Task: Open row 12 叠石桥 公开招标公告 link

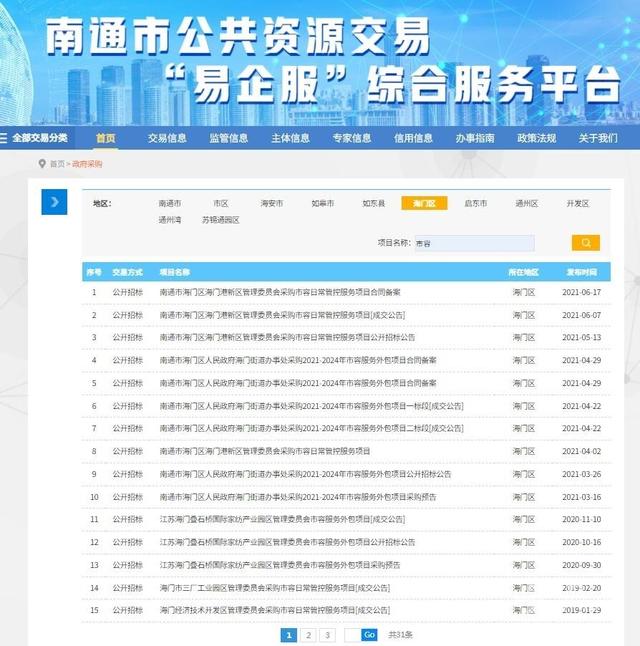Action: tap(287, 542)
